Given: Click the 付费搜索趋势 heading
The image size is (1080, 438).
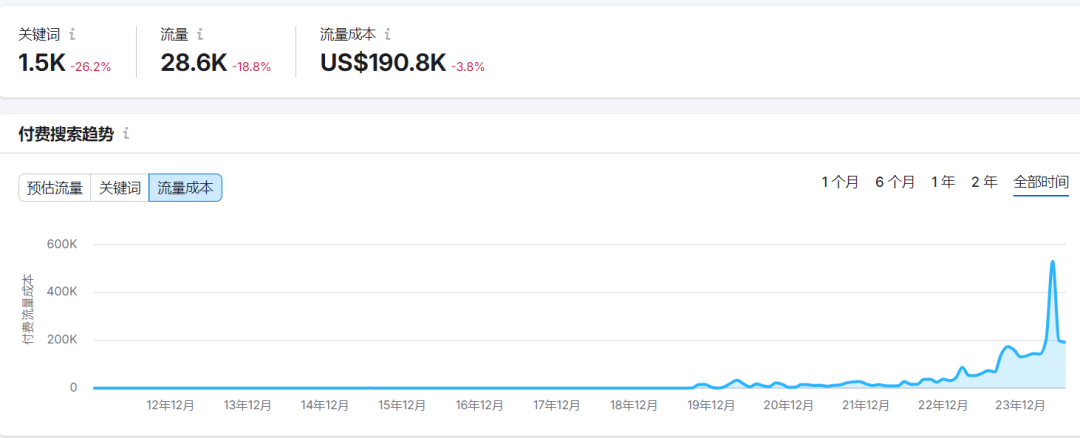Looking at the screenshot, I should tap(65, 134).
